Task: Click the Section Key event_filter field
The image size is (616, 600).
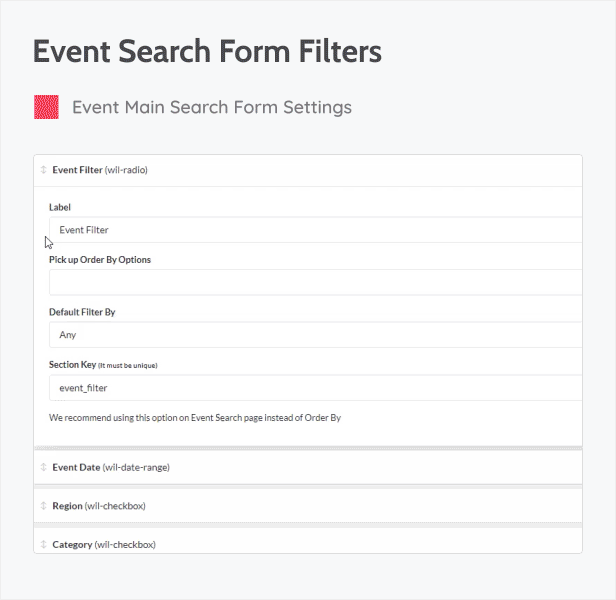Action: pos(314,387)
